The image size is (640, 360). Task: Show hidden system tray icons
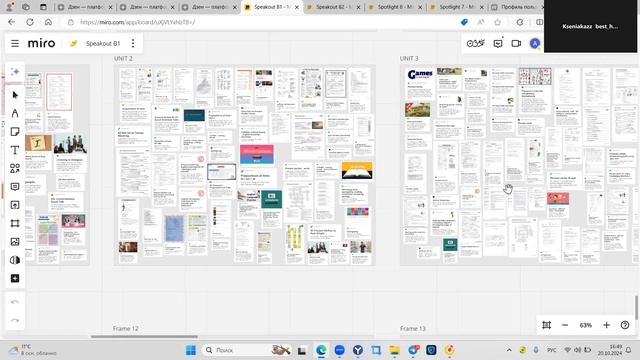tap(509, 350)
